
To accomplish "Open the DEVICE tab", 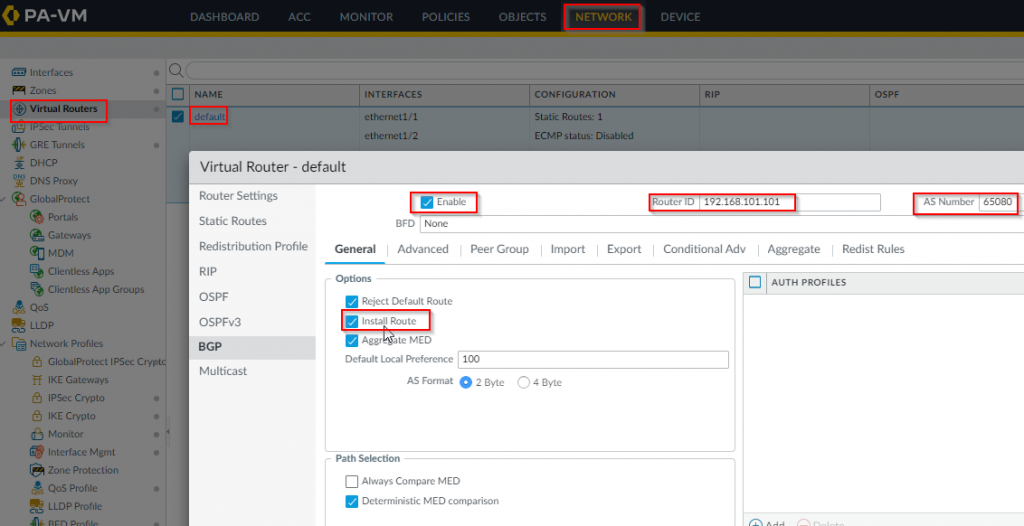I will click(680, 17).
